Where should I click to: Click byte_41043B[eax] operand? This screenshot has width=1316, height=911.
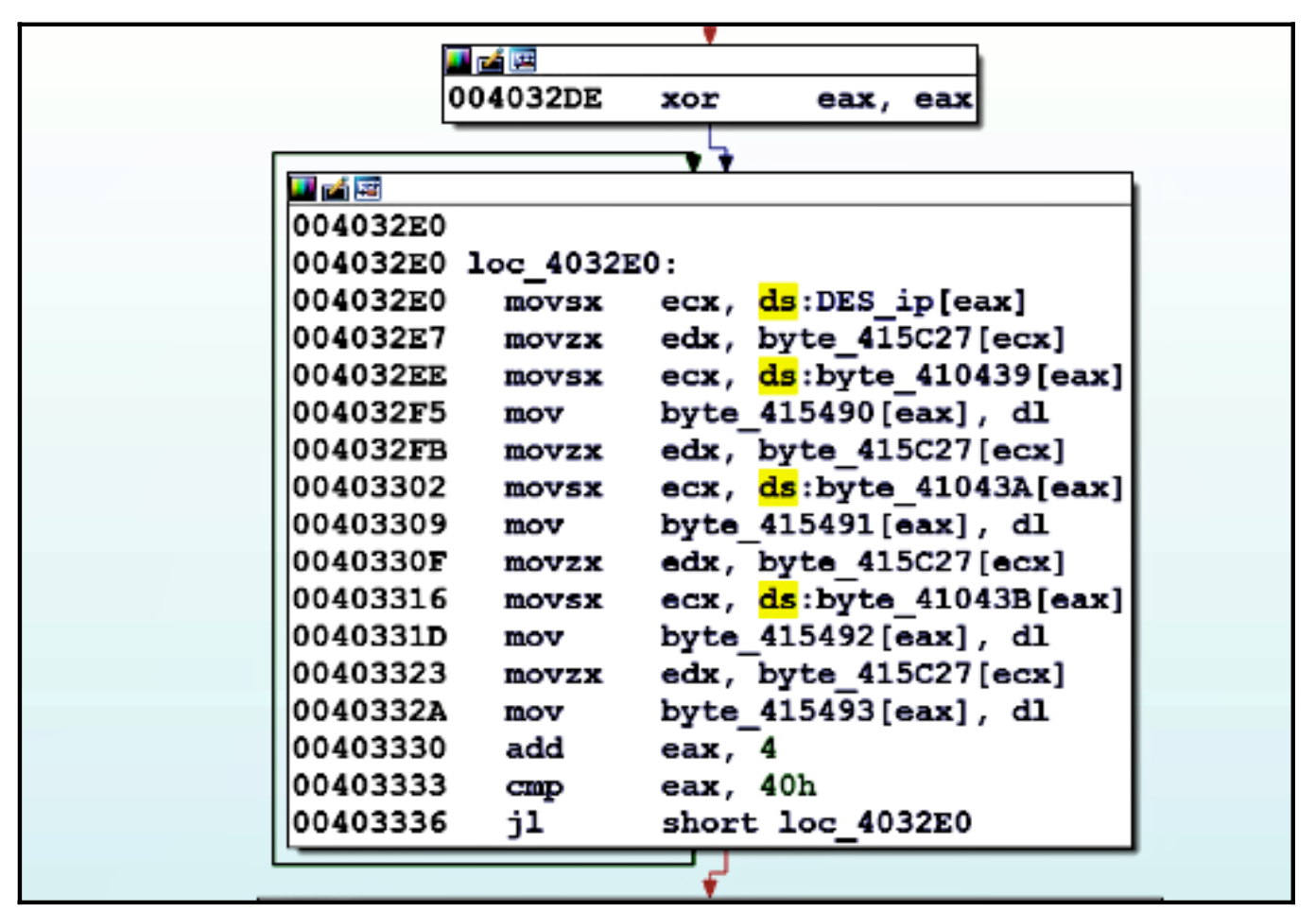pyautogui.click(x=970, y=599)
